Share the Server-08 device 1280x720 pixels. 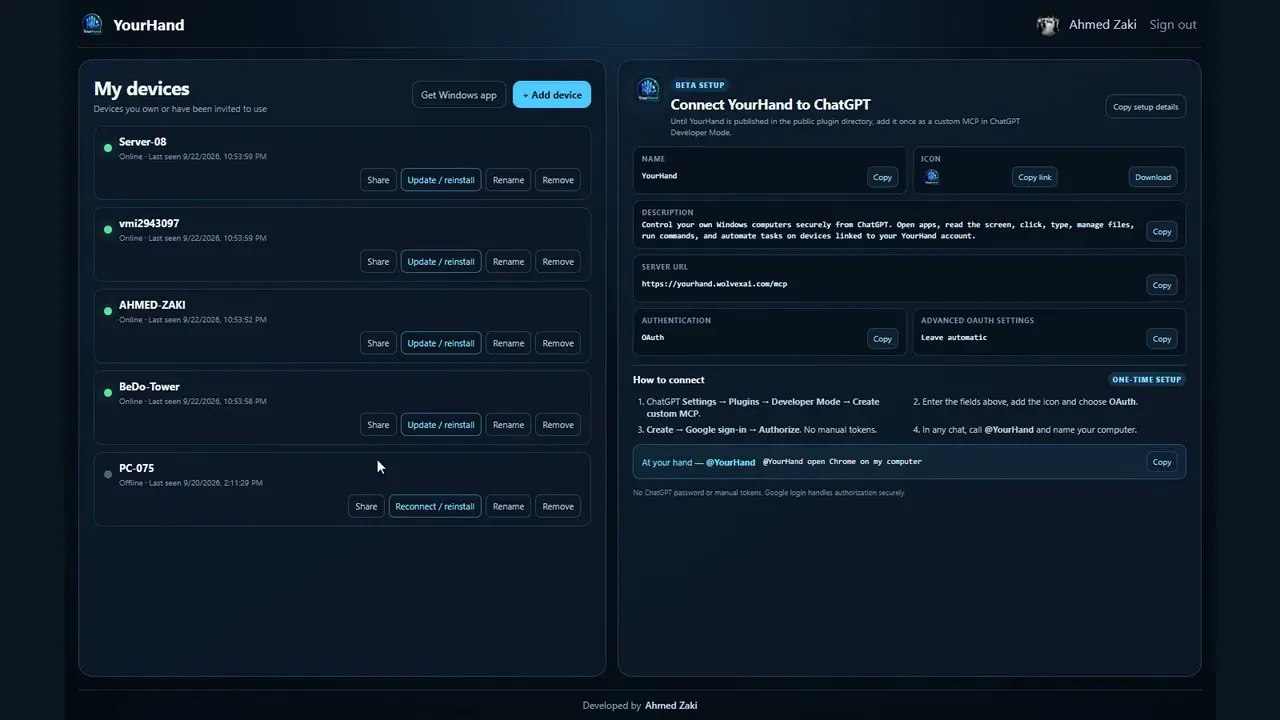click(x=378, y=180)
